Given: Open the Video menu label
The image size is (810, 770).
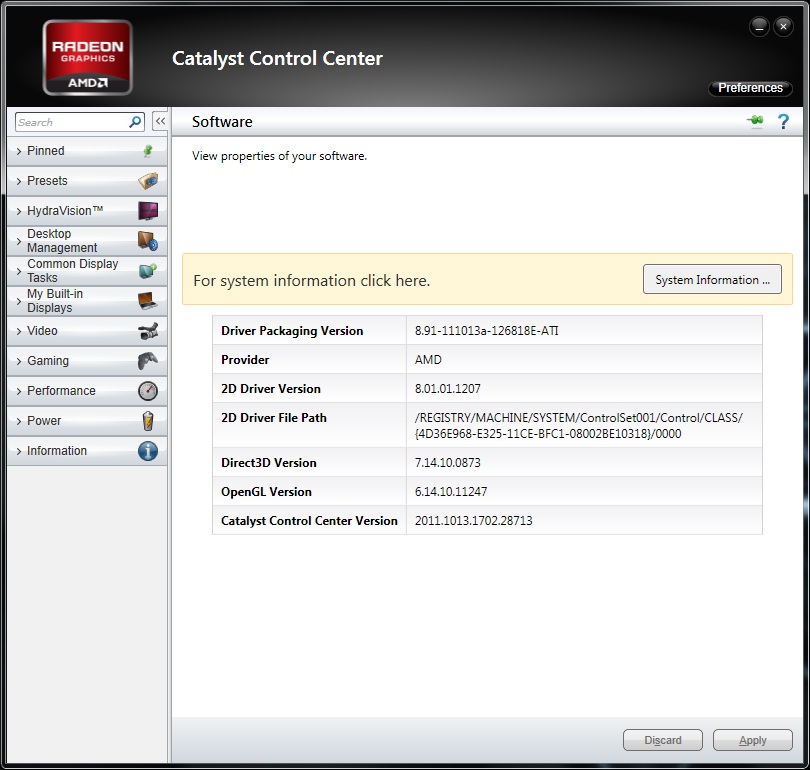Looking at the screenshot, I should [x=42, y=331].
